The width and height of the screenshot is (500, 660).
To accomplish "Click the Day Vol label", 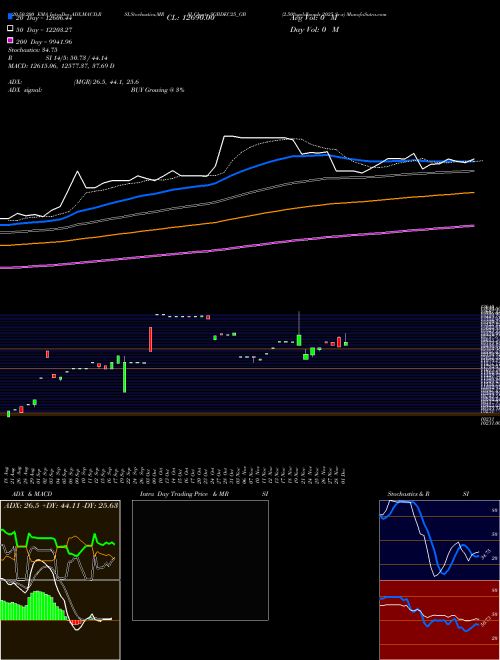I will (314, 30).
